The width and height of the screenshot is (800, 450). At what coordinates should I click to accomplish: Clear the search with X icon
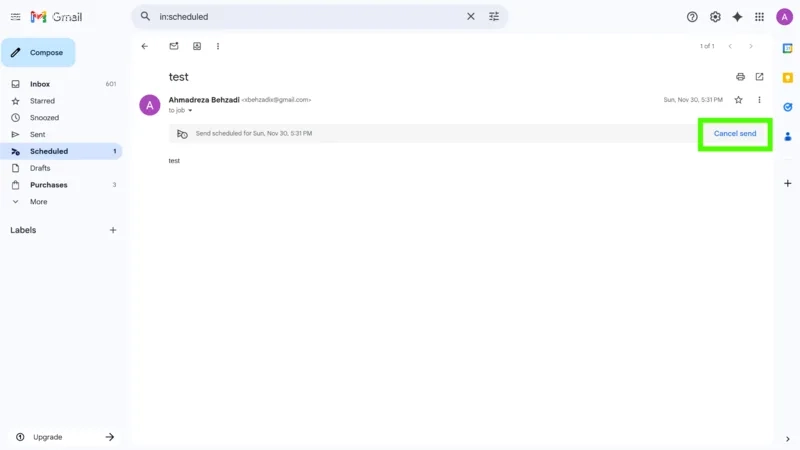click(x=471, y=17)
